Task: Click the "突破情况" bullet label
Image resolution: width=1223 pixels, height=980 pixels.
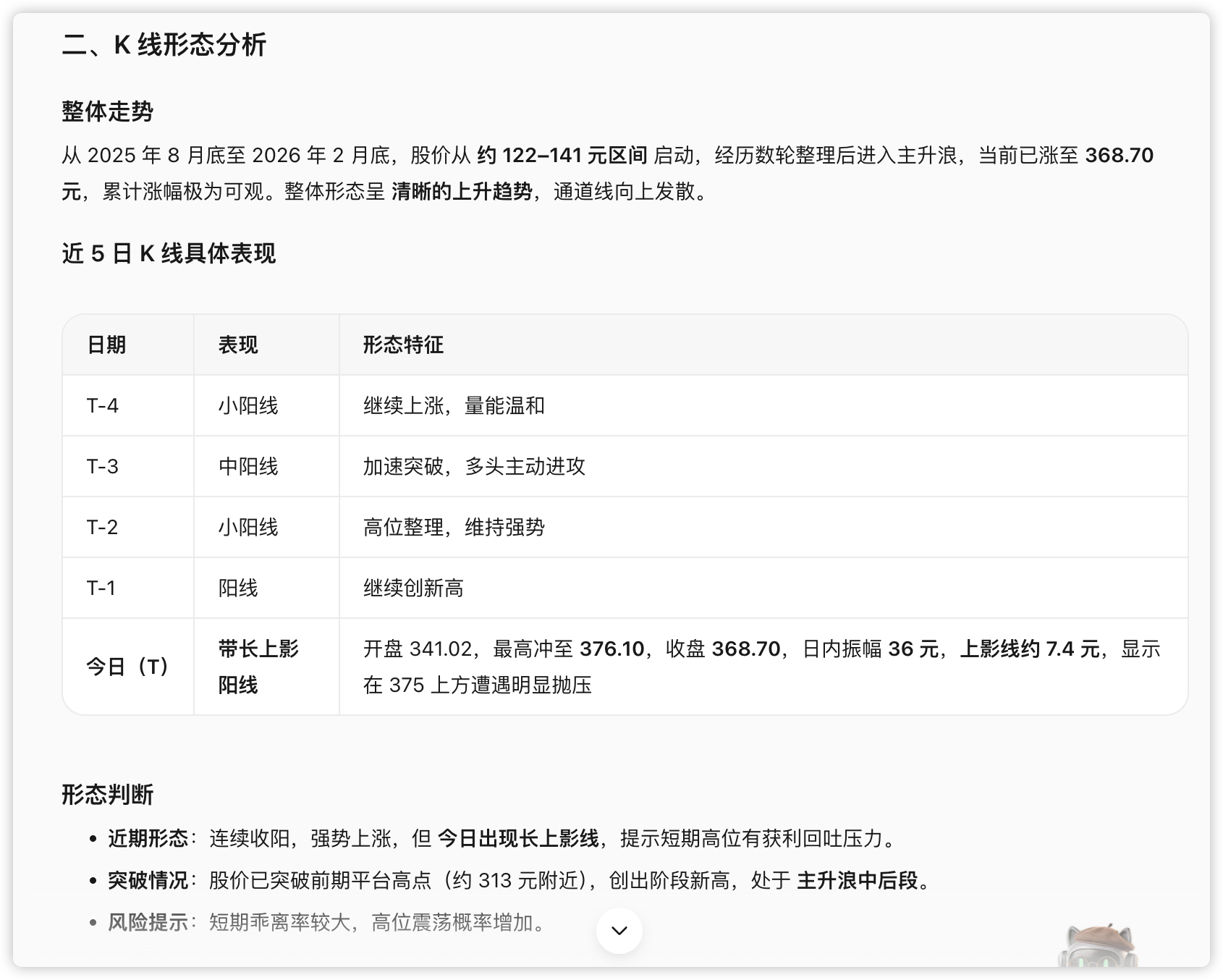Action: pos(148,880)
